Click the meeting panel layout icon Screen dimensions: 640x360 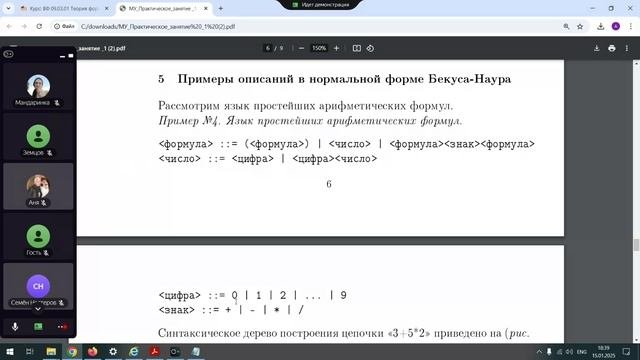pyautogui.click(x=8, y=54)
